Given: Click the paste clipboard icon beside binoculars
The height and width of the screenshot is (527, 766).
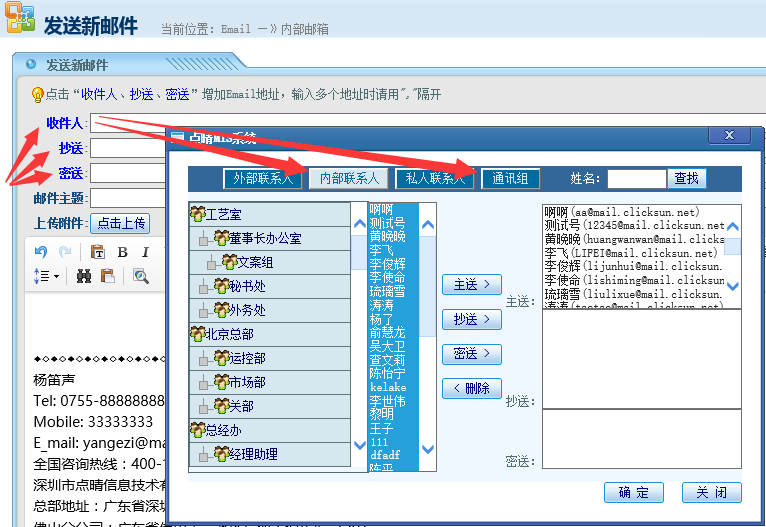Looking at the screenshot, I should click(x=107, y=275).
